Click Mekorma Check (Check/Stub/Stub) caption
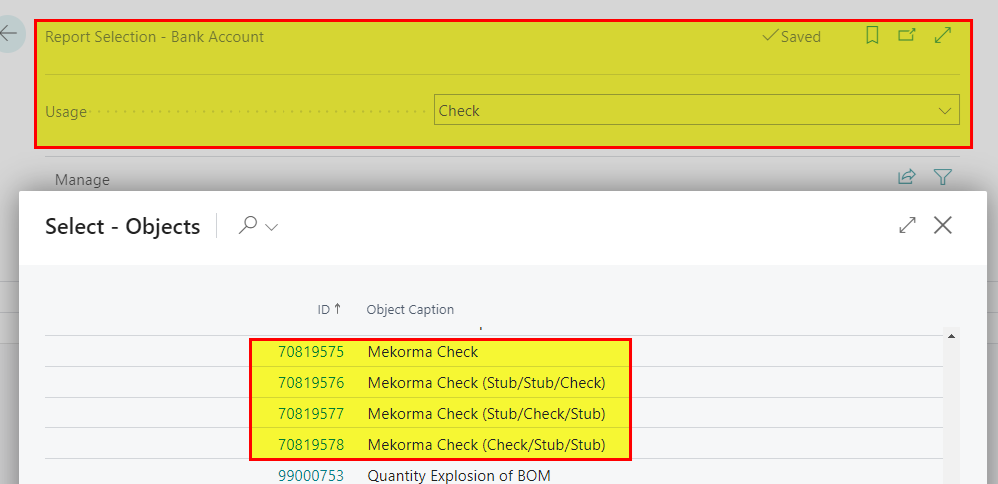This screenshot has height=484, width=998. click(486, 445)
